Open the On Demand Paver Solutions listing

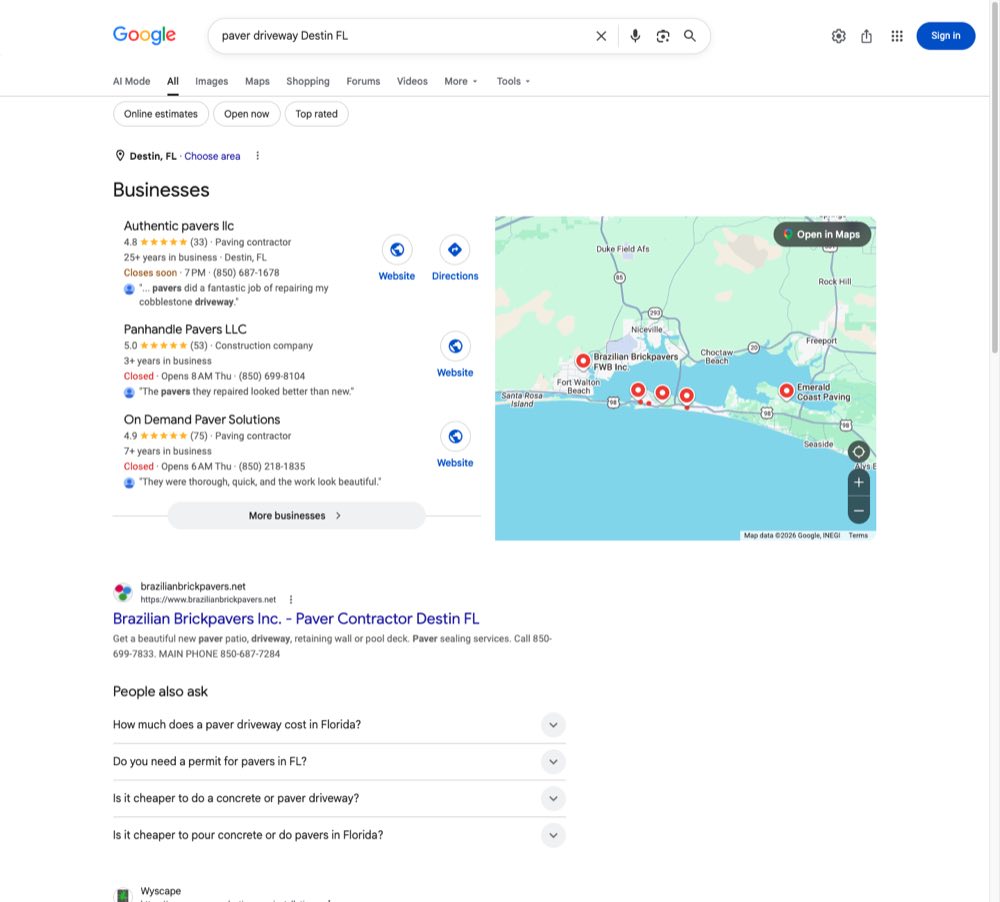pos(202,420)
